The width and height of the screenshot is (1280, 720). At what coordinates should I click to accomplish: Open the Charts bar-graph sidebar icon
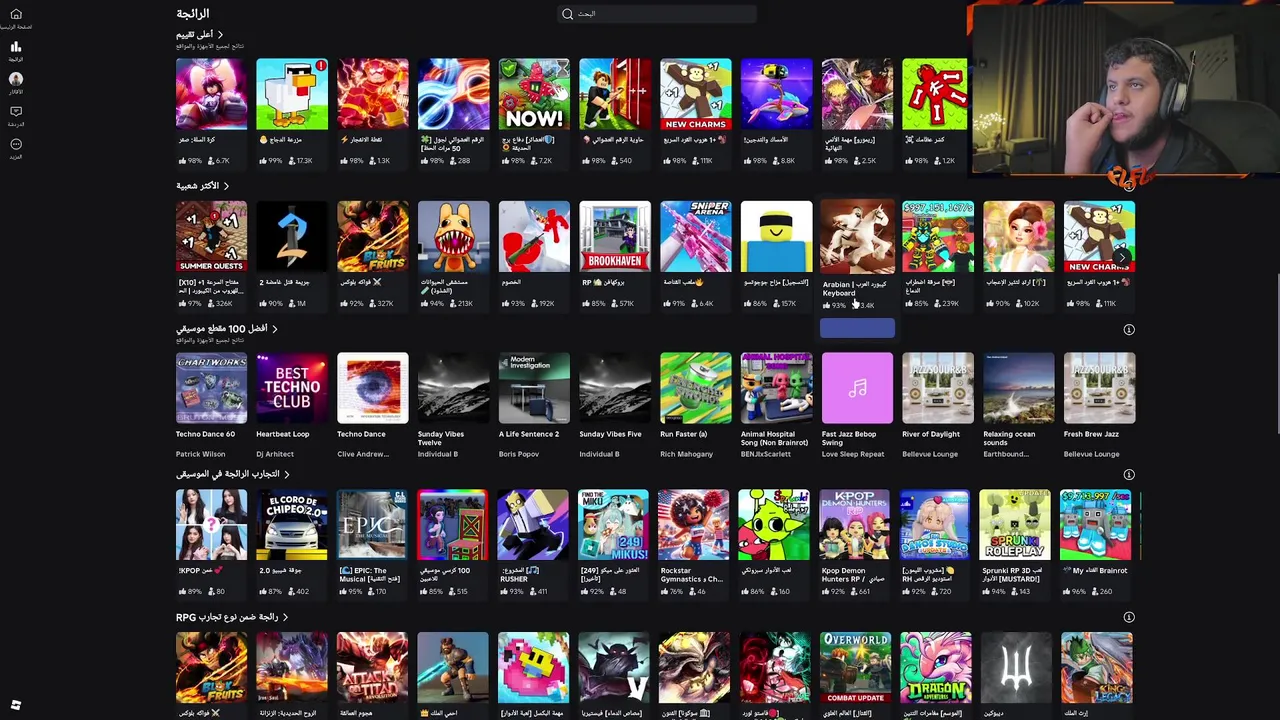tap(16, 47)
